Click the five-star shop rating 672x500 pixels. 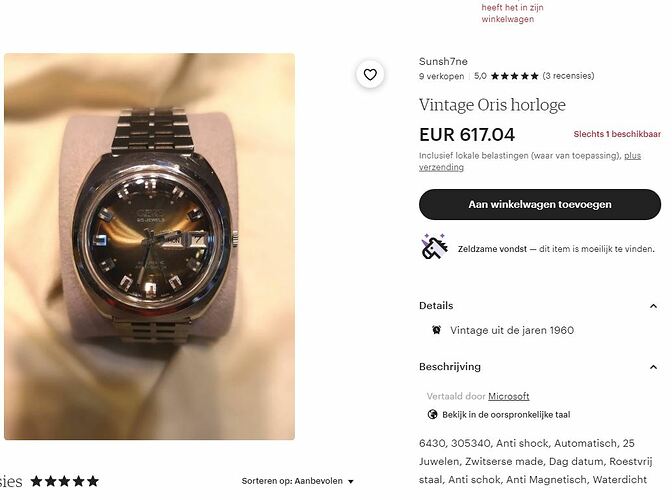tap(514, 76)
